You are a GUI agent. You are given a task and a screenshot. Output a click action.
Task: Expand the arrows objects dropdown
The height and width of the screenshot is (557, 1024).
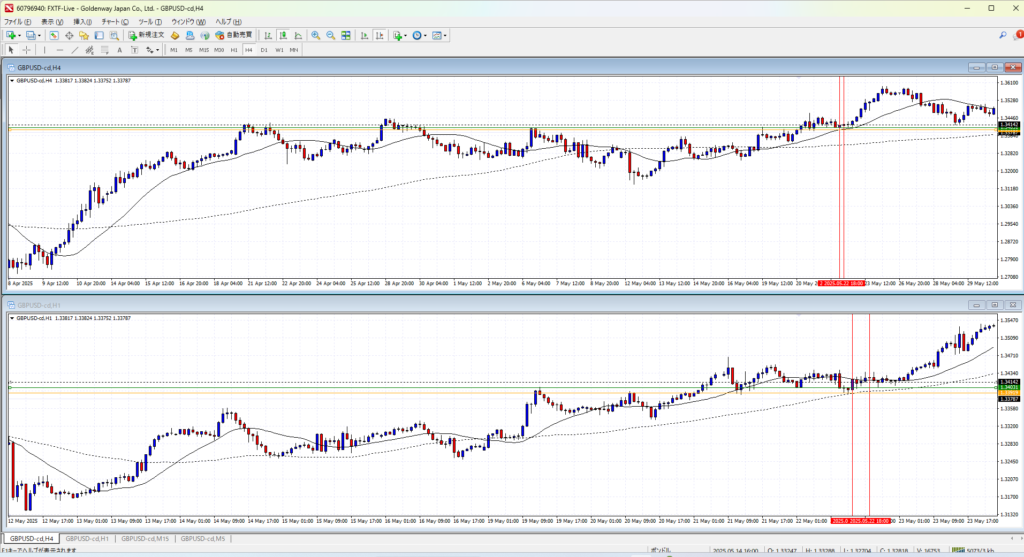[155, 49]
